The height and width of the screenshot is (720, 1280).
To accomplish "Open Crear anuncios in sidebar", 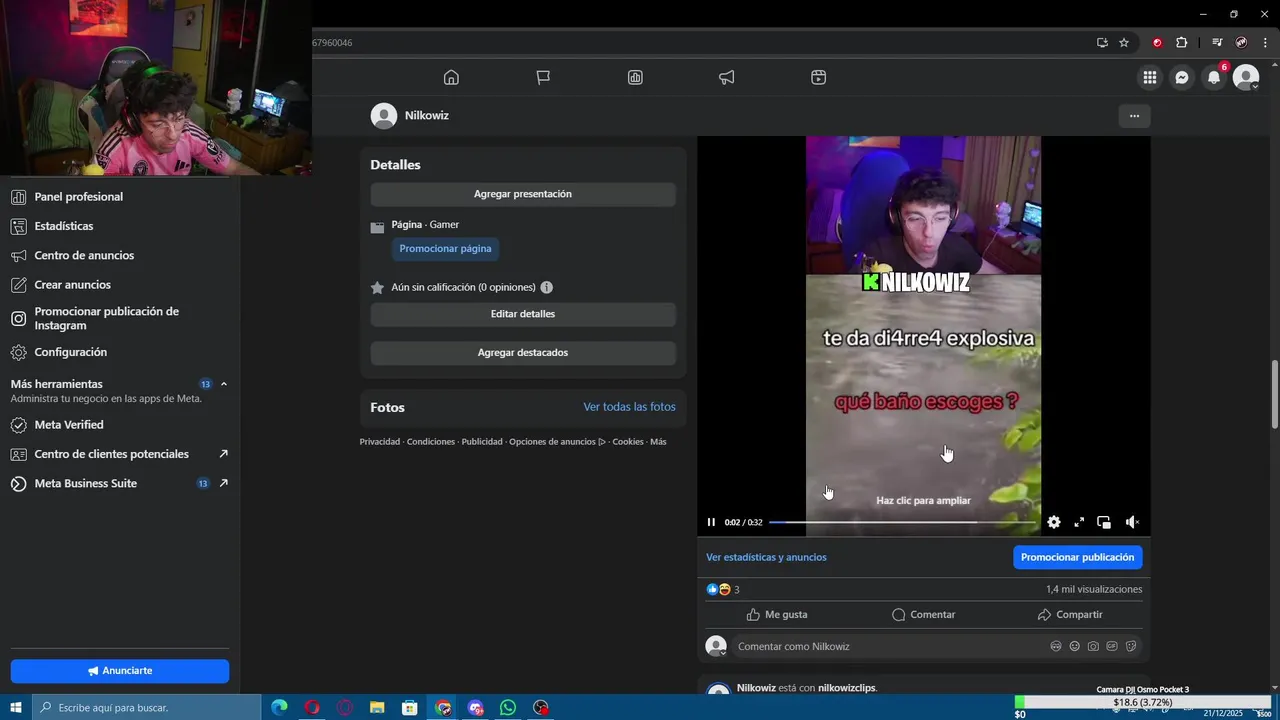I will click(120, 285).
